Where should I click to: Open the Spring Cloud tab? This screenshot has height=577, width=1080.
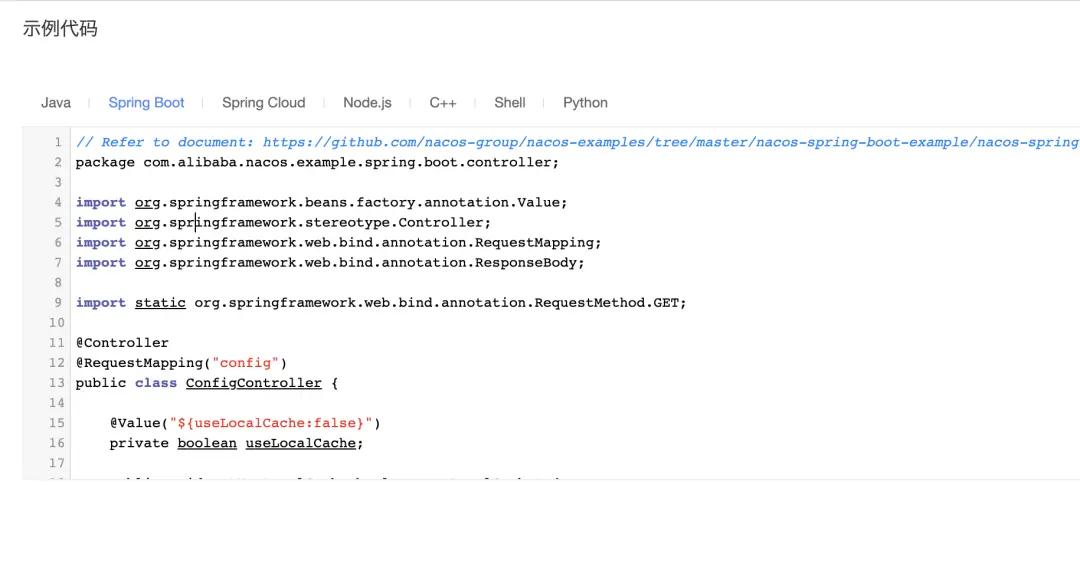(x=263, y=103)
